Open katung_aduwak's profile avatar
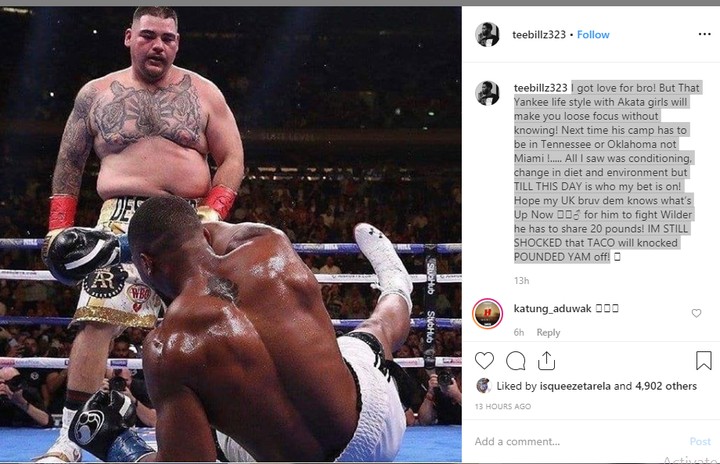 click(x=487, y=313)
